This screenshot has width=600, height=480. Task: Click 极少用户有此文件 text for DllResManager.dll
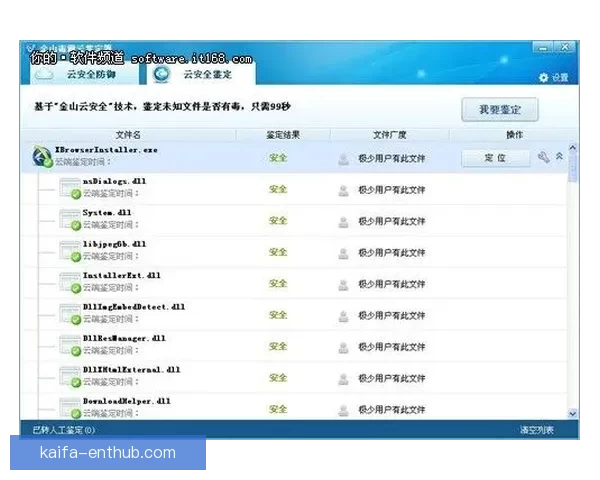coord(391,347)
